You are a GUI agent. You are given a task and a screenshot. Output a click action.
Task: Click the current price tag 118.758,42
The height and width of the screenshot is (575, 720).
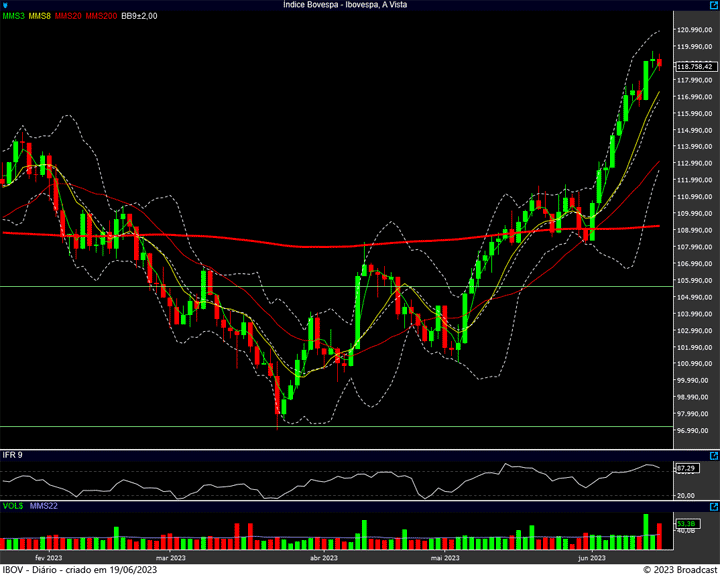click(x=694, y=67)
